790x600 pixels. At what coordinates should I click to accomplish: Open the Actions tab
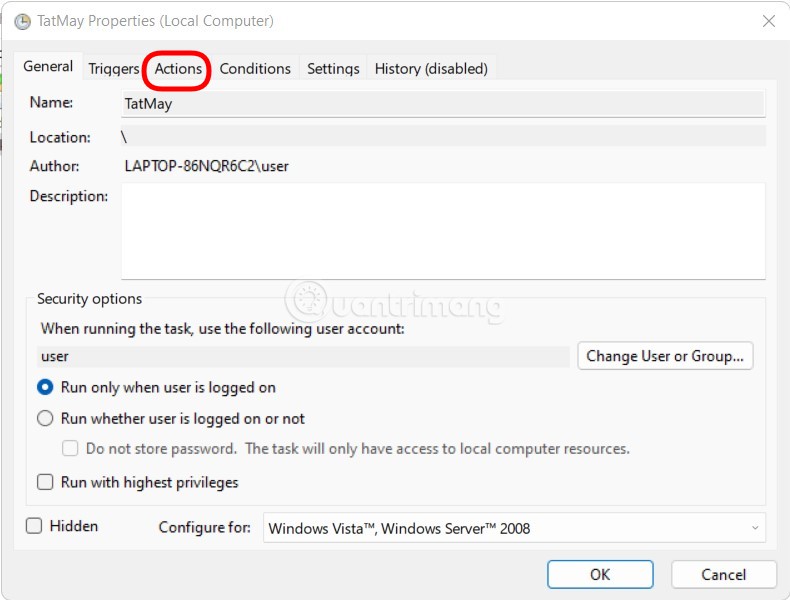click(178, 69)
